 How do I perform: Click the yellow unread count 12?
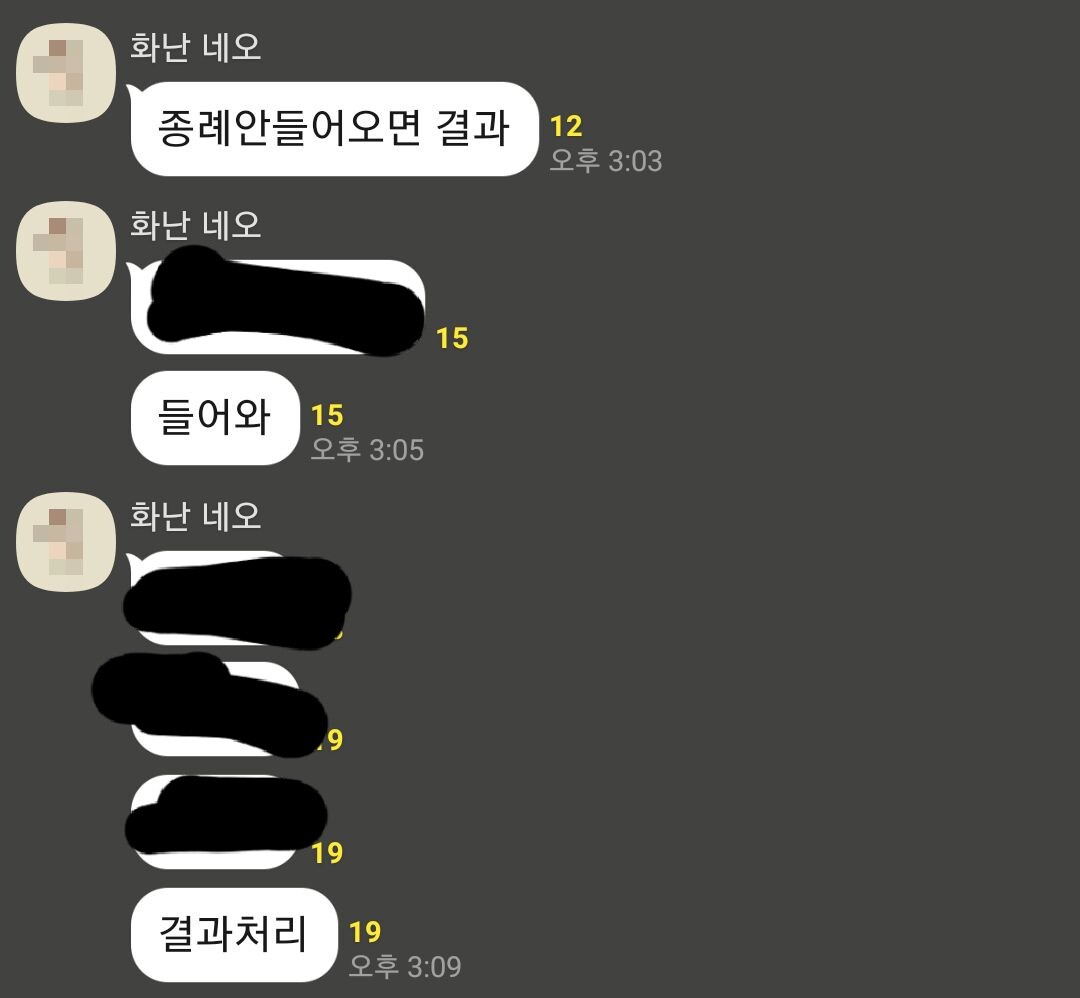(566, 126)
